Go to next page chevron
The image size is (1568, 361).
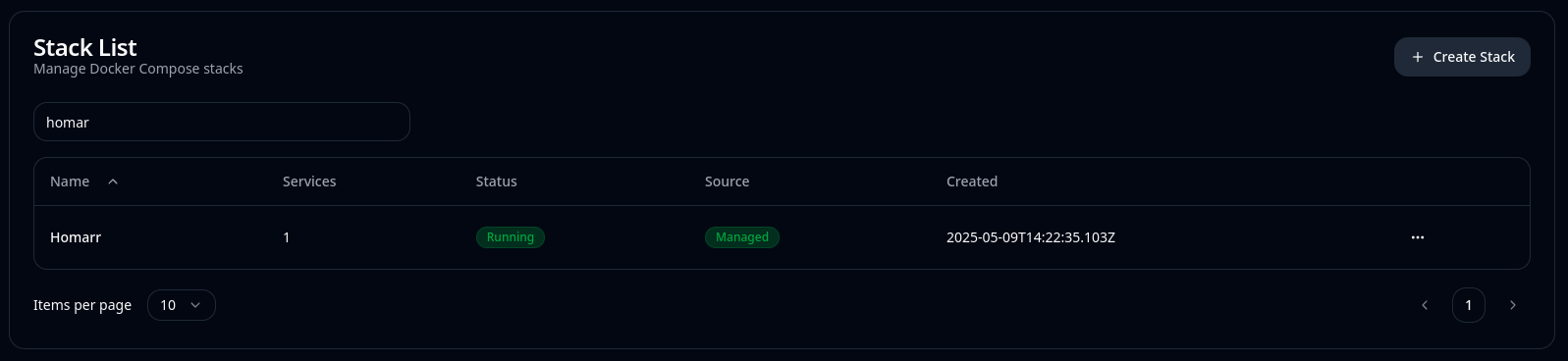click(1513, 305)
